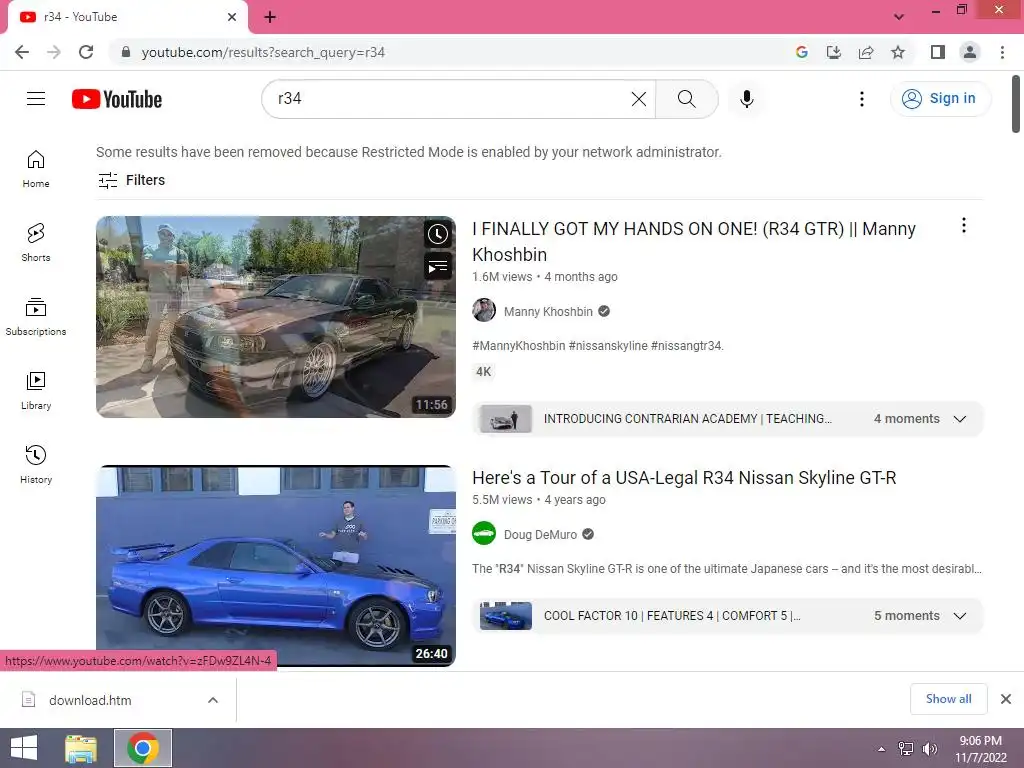Toggle the Chrome side panel

click(938, 52)
